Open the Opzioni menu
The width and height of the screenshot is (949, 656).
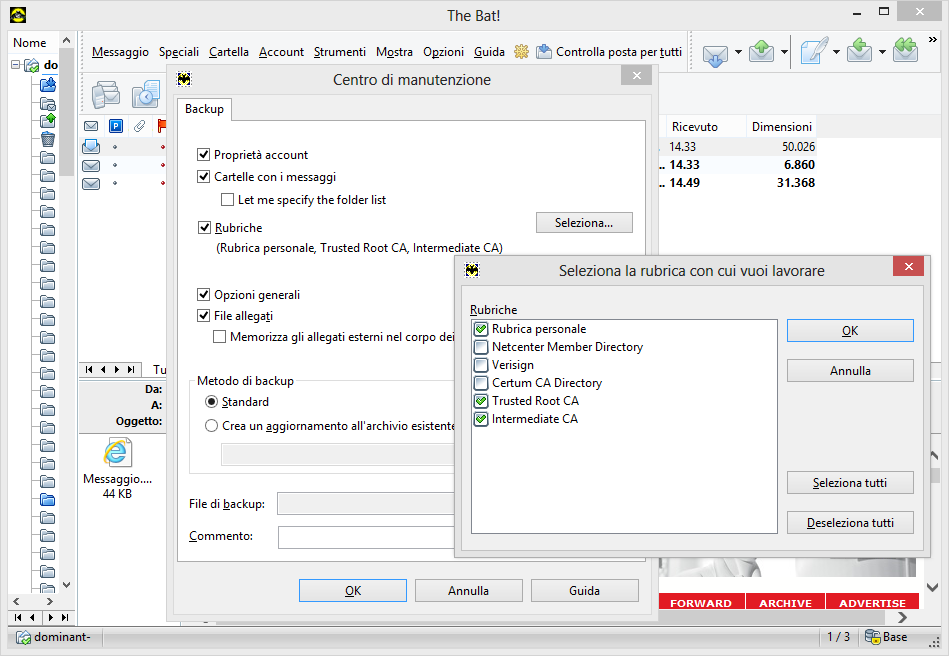[444, 52]
